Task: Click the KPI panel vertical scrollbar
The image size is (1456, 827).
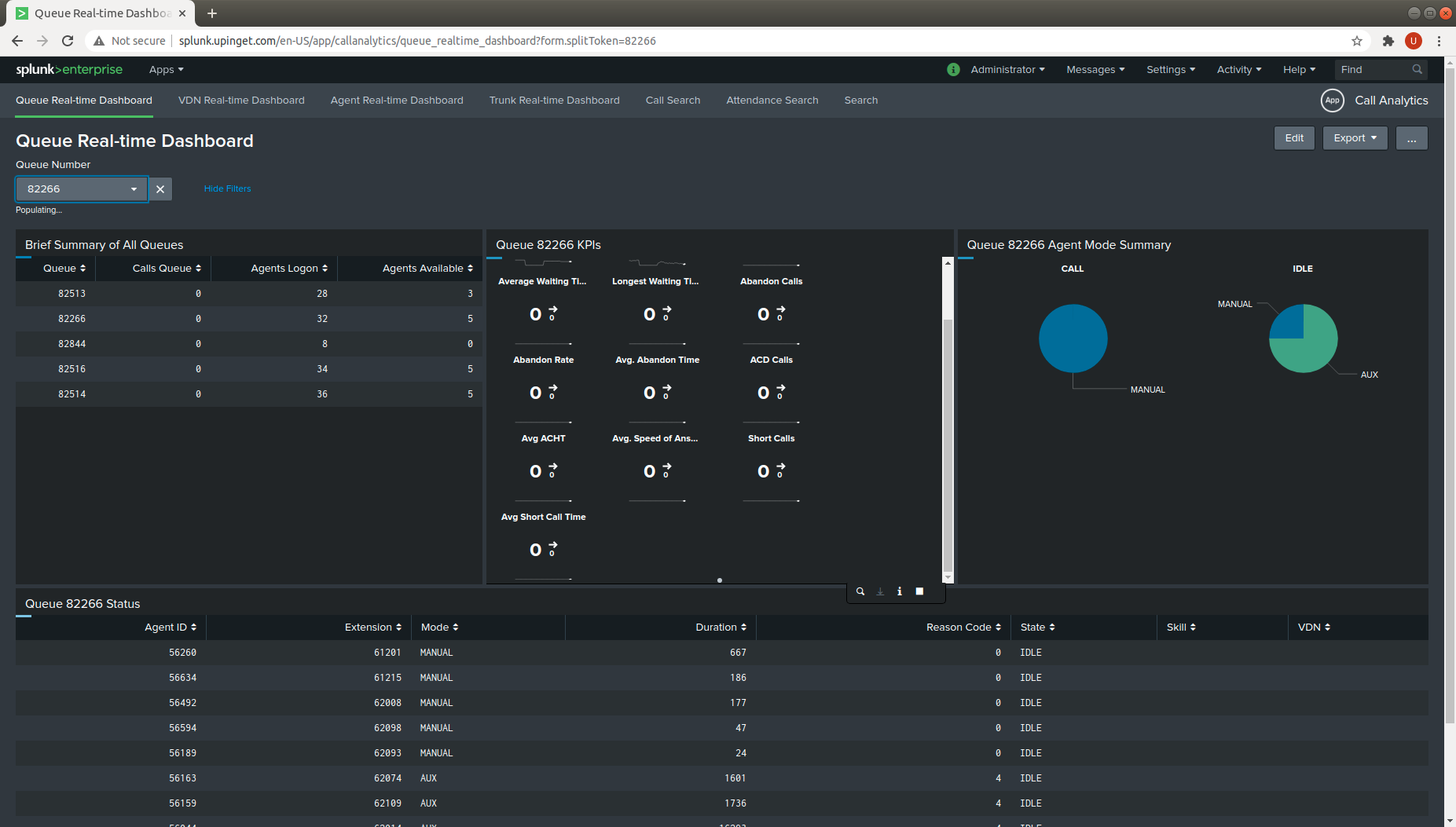Action: [x=948, y=445]
